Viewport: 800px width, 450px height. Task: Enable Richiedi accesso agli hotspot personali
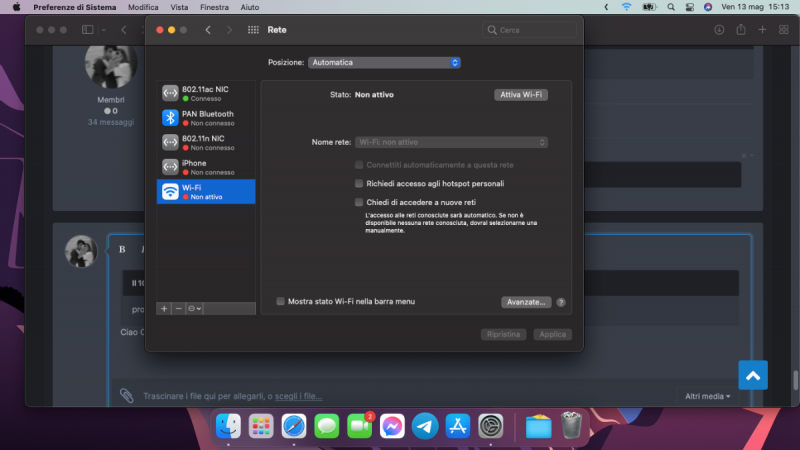click(360, 184)
